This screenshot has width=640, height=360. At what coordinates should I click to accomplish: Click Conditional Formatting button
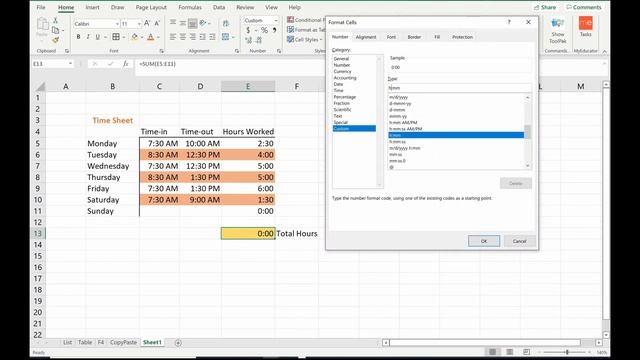point(305,20)
